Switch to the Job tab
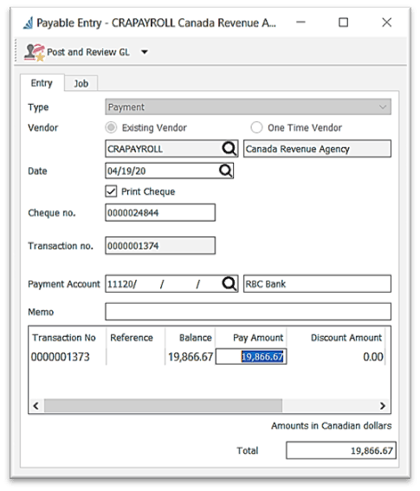This screenshot has width=420, height=491. pos(81,83)
